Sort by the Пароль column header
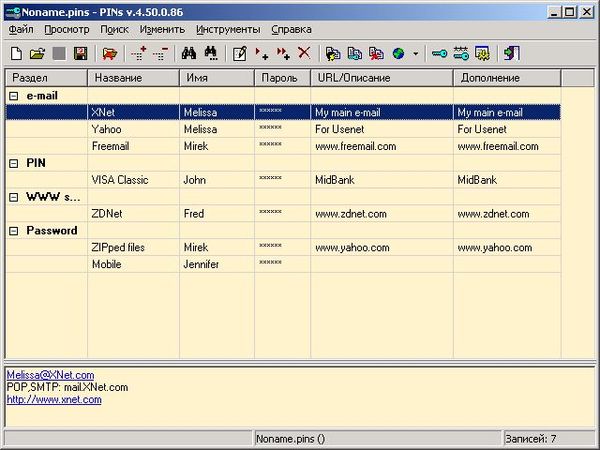Screen dimensions: 600x450 coord(282,78)
